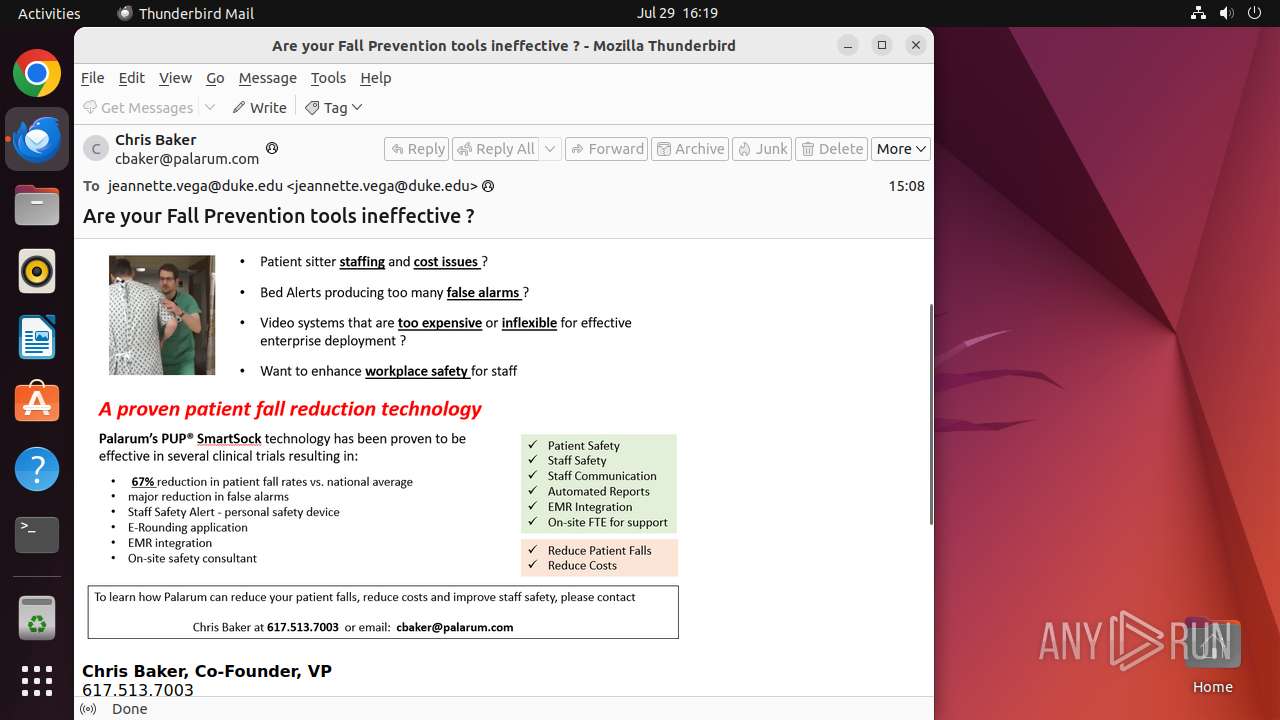Reply to the message
Viewport: 1280px width, 720px height.
(x=417, y=149)
